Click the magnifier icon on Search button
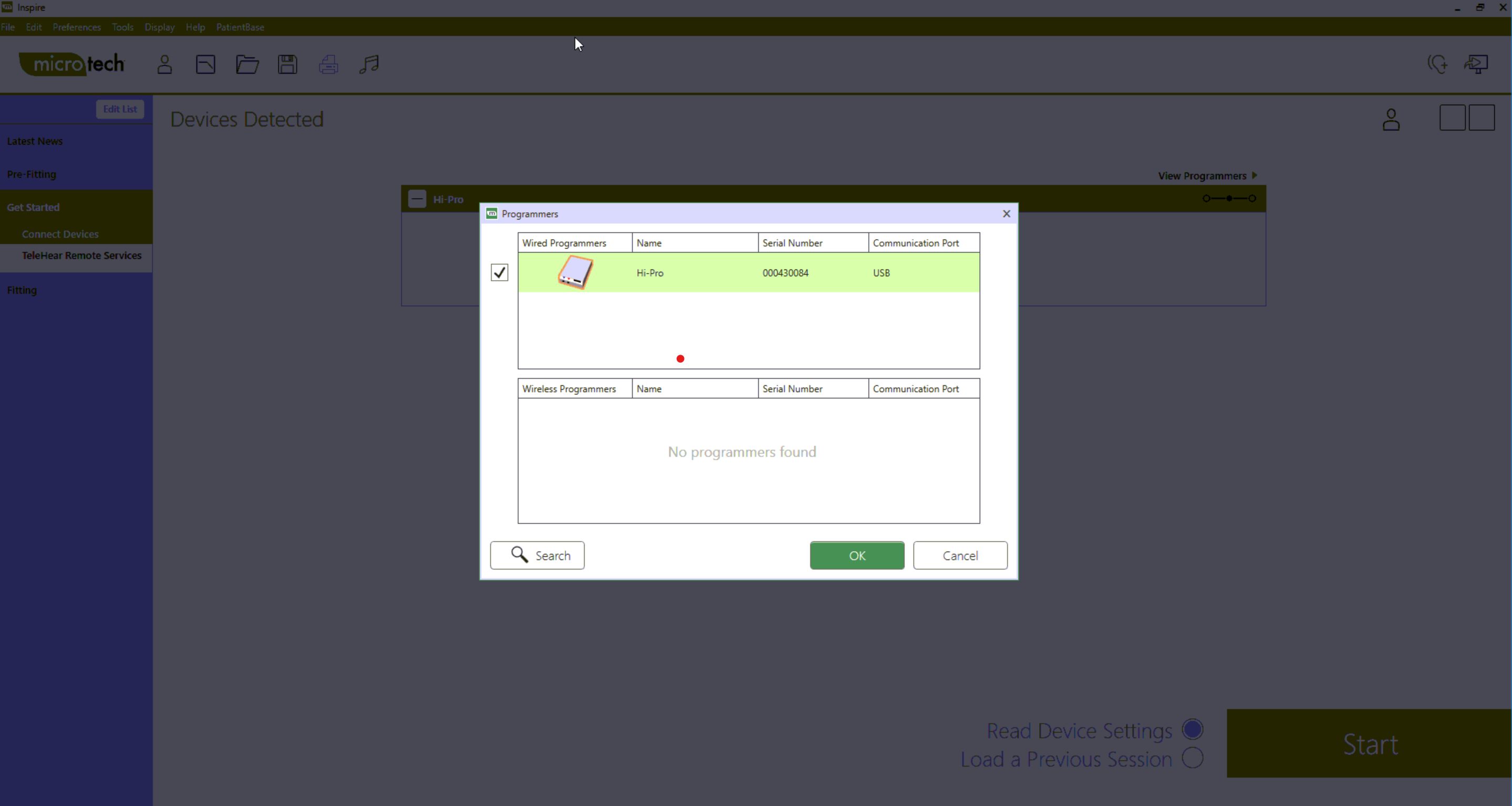 520,554
